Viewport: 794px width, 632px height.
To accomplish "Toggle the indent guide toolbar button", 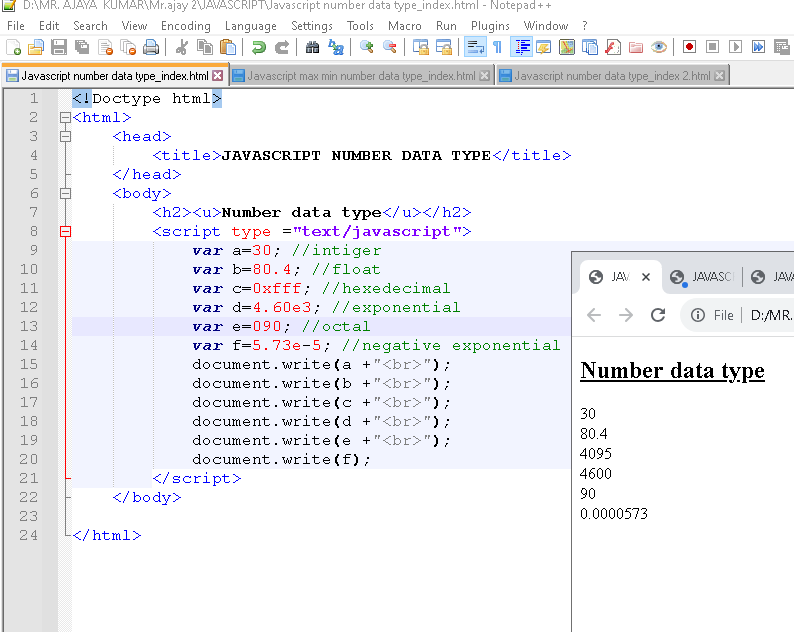I will (521, 47).
